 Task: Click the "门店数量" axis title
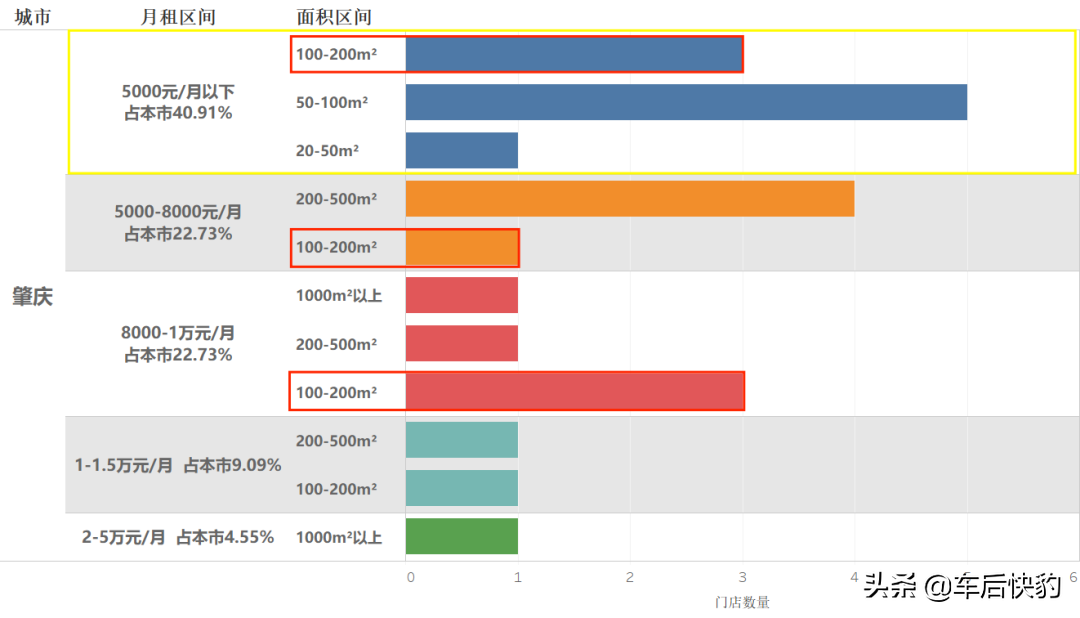[x=742, y=602]
